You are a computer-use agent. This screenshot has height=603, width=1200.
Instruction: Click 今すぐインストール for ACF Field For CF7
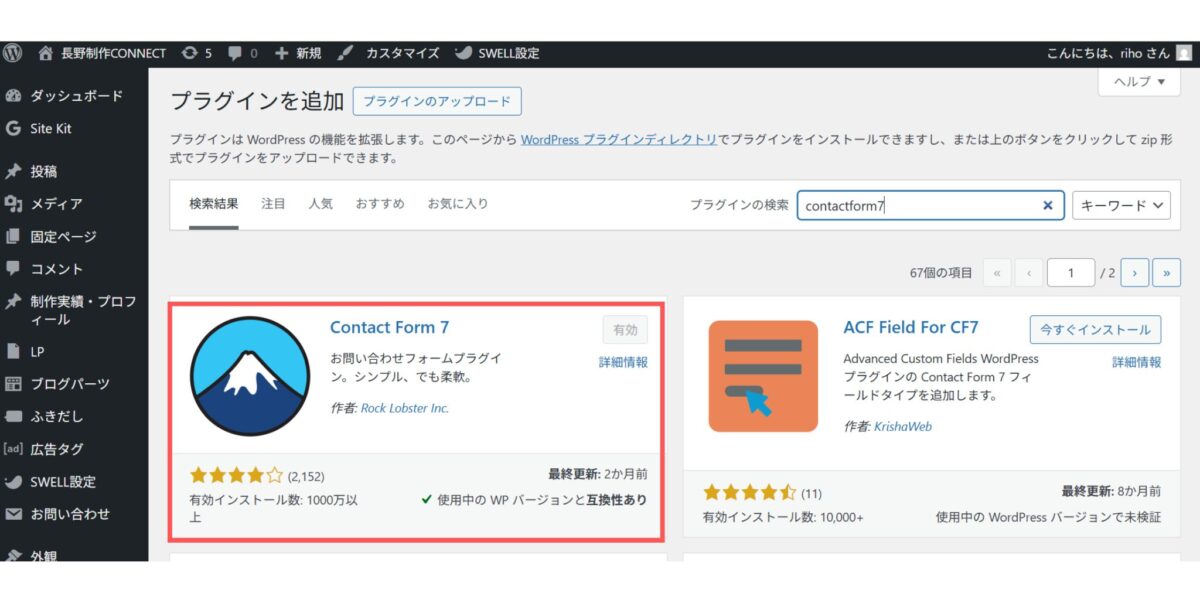tap(1095, 329)
